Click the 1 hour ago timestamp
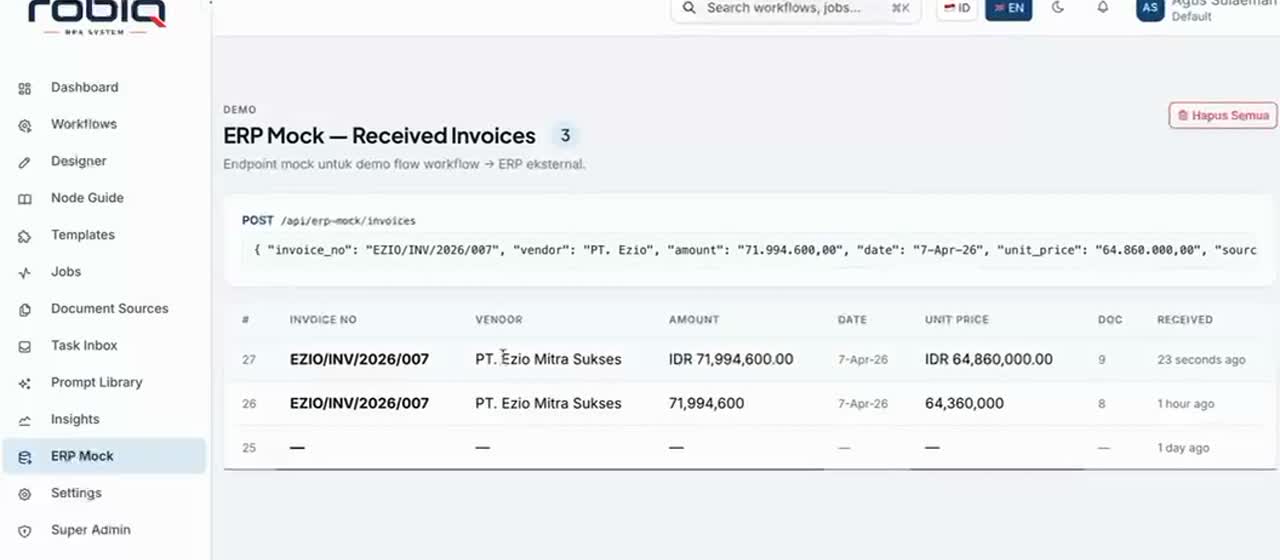Screen dimensions: 1280x560 coord(1186,405)
